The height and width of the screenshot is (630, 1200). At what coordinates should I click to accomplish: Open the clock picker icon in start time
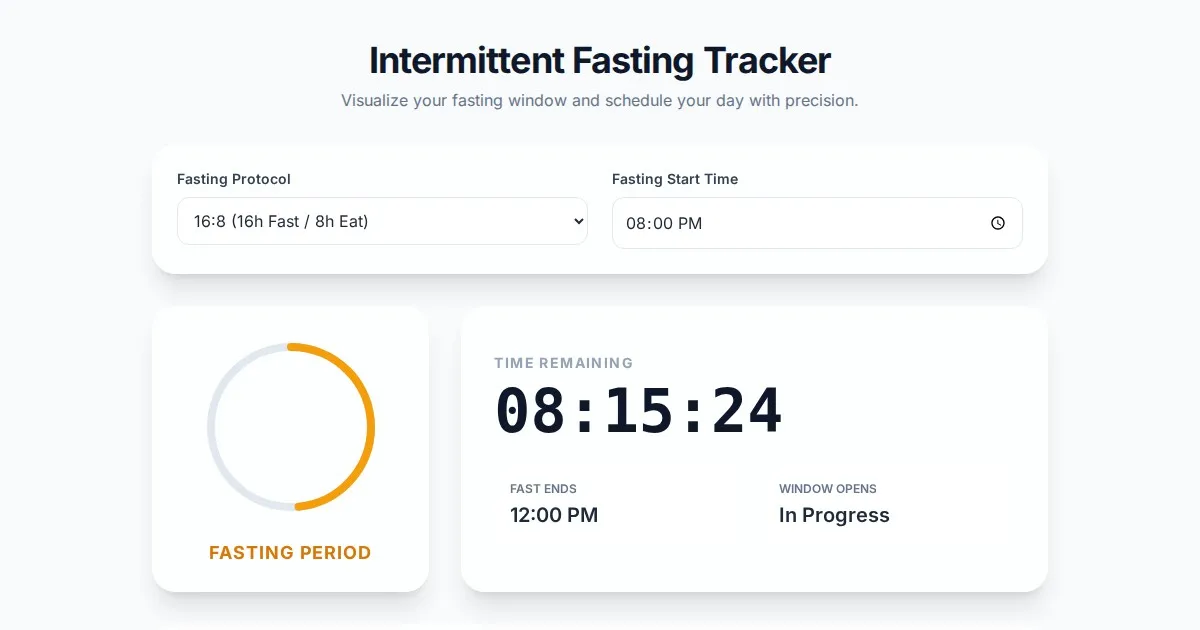pos(997,223)
